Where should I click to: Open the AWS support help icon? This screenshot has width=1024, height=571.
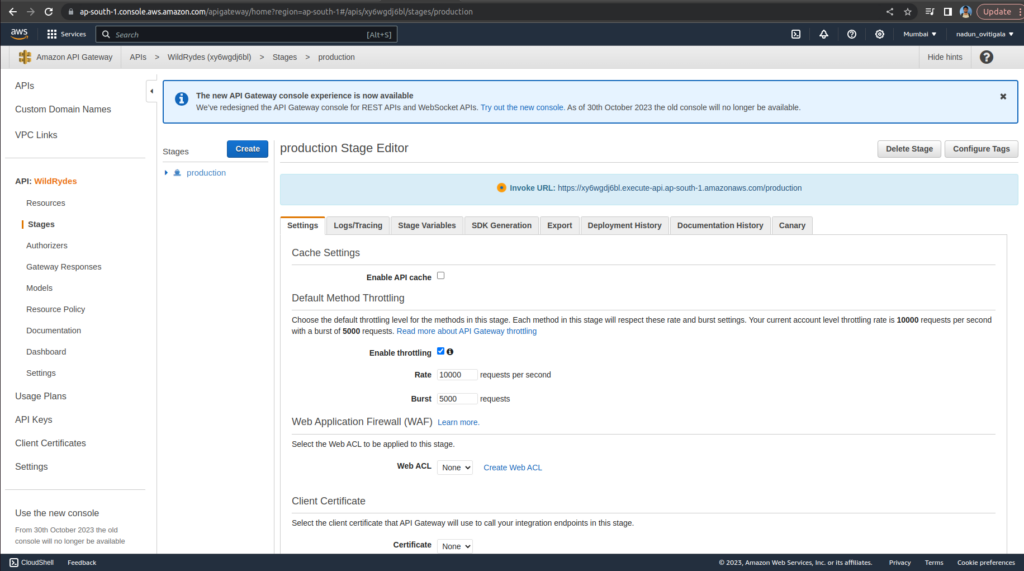(852, 34)
